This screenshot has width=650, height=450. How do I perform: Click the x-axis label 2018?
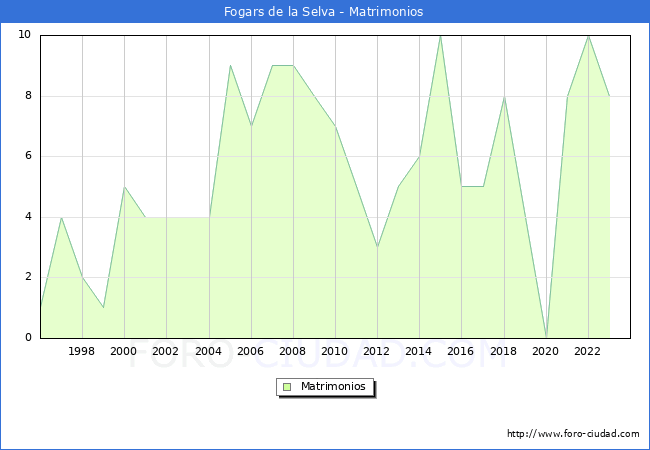503,351
